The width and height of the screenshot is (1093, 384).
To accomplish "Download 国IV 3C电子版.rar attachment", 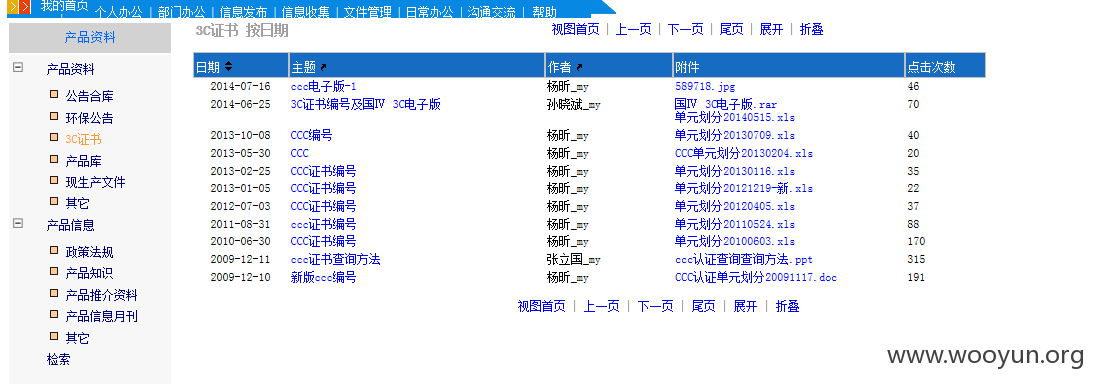I will tap(726, 105).
